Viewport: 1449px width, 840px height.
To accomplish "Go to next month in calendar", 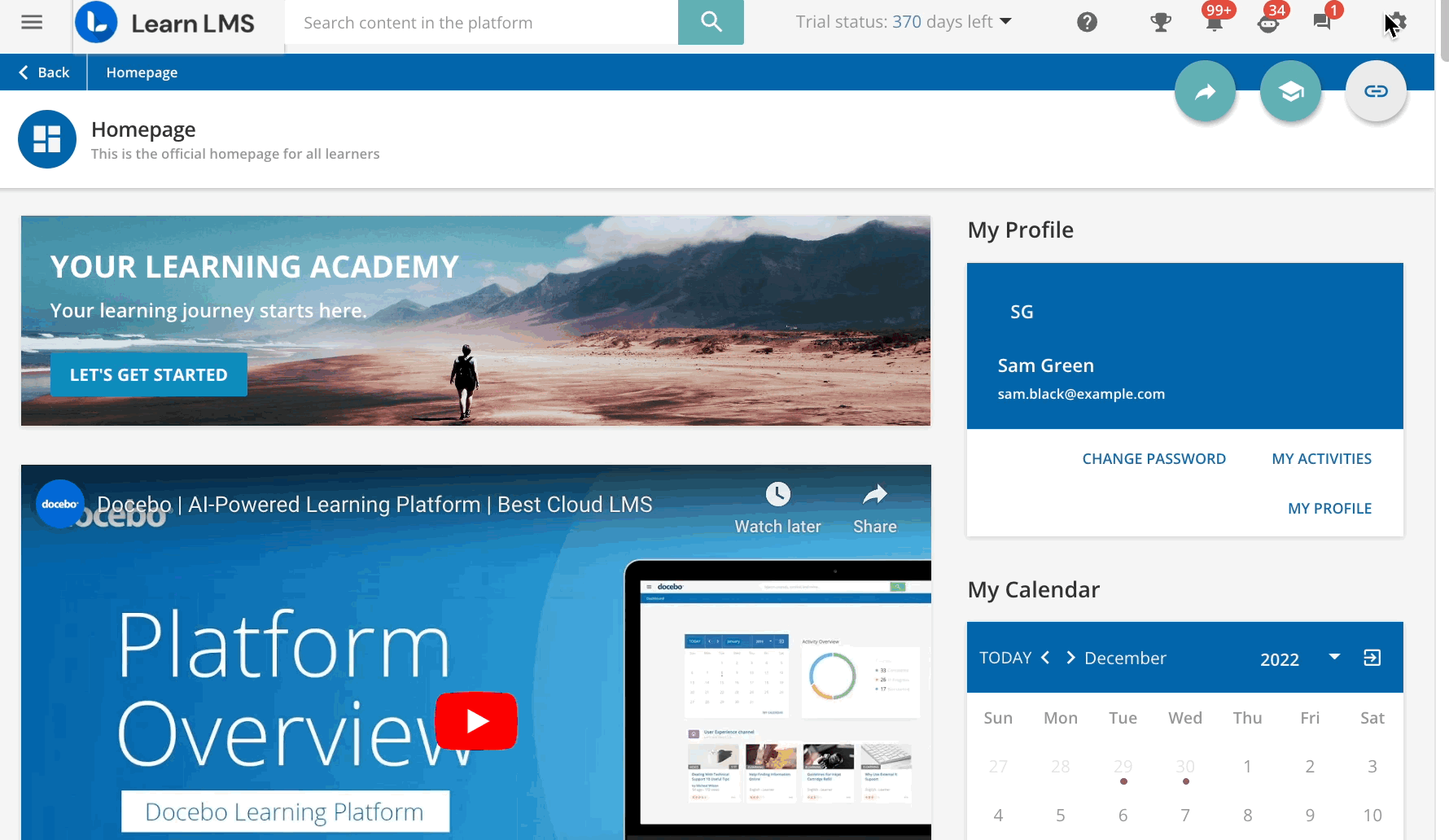I will [1070, 657].
